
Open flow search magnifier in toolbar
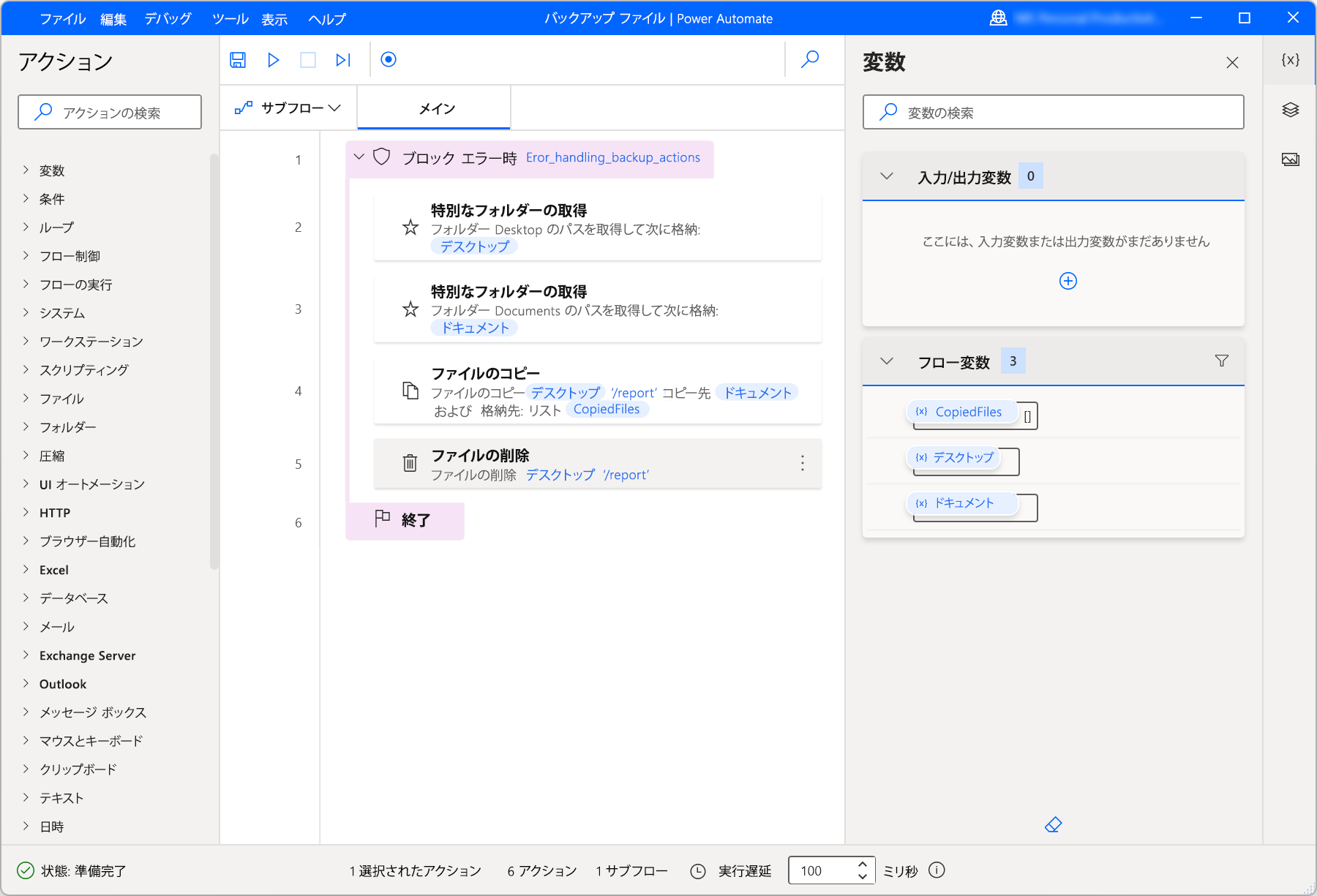click(x=810, y=59)
